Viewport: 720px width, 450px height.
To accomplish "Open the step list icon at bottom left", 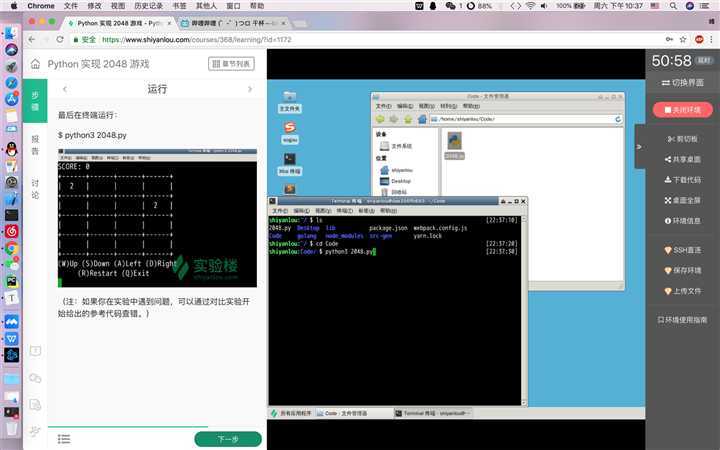I will (64, 439).
